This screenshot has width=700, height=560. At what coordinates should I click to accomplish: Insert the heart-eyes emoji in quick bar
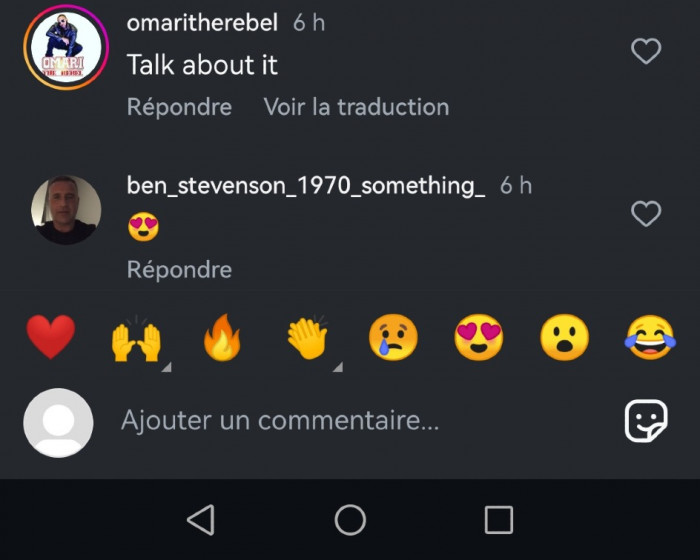(x=478, y=338)
